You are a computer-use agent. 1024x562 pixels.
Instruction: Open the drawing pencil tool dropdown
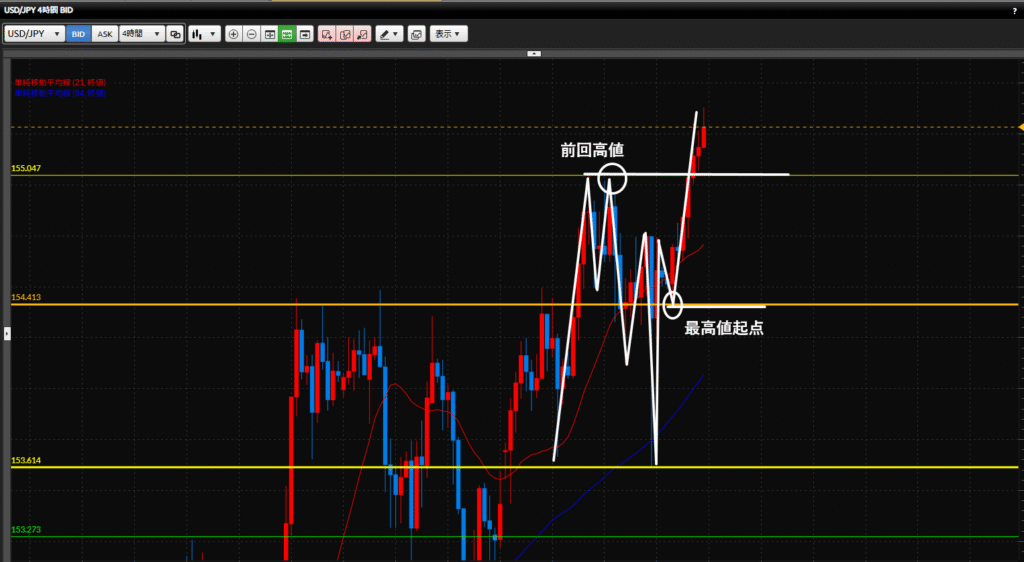click(x=389, y=34)
